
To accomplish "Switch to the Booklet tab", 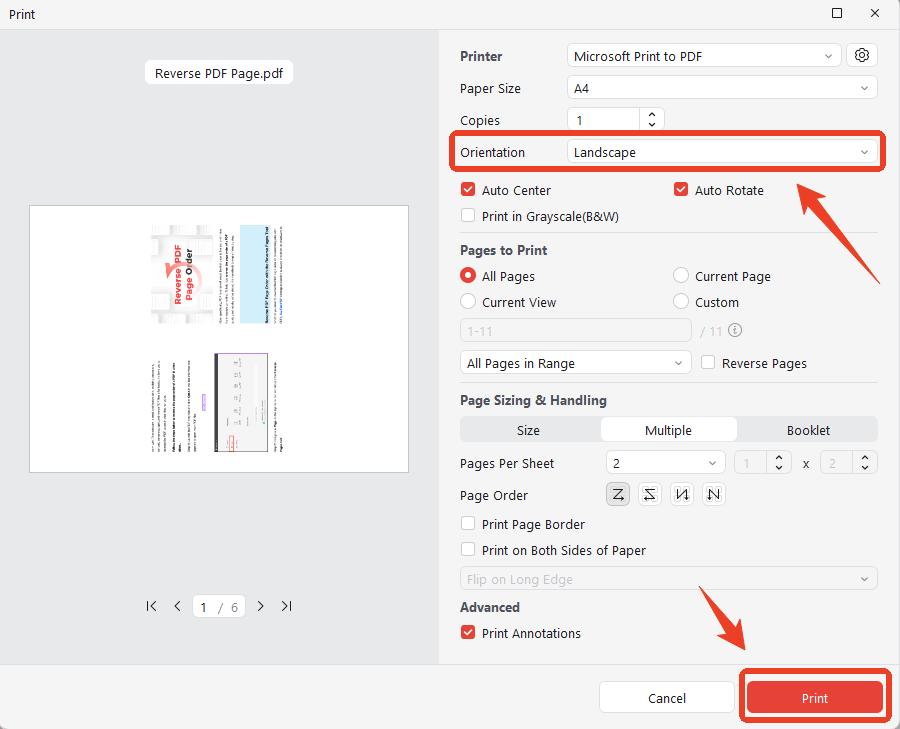I will coord(808,430).
